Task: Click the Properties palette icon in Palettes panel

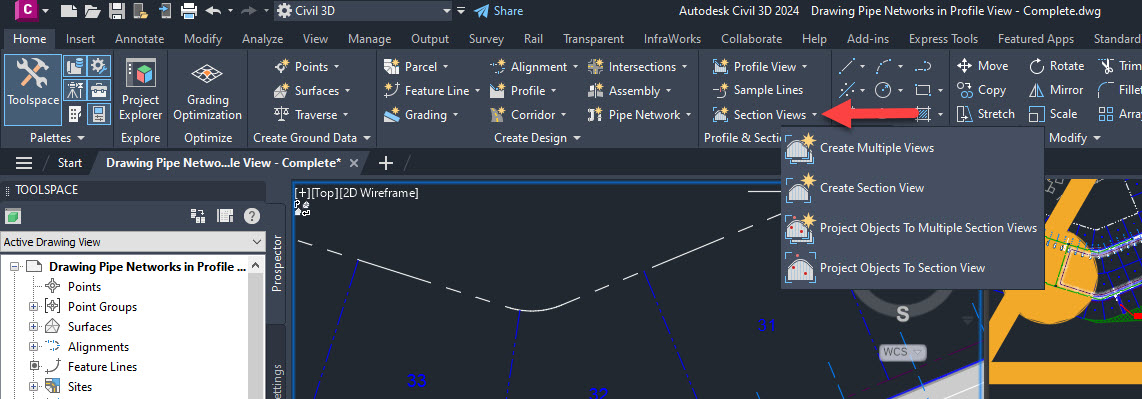Action: 98,114
